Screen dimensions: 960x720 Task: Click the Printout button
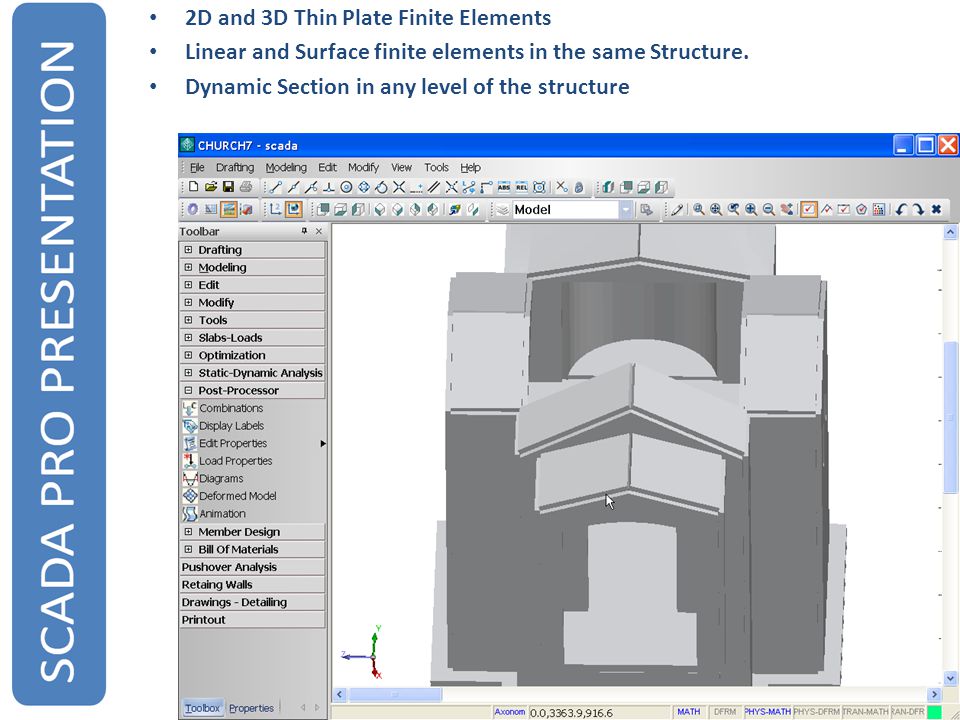point(252,620)
